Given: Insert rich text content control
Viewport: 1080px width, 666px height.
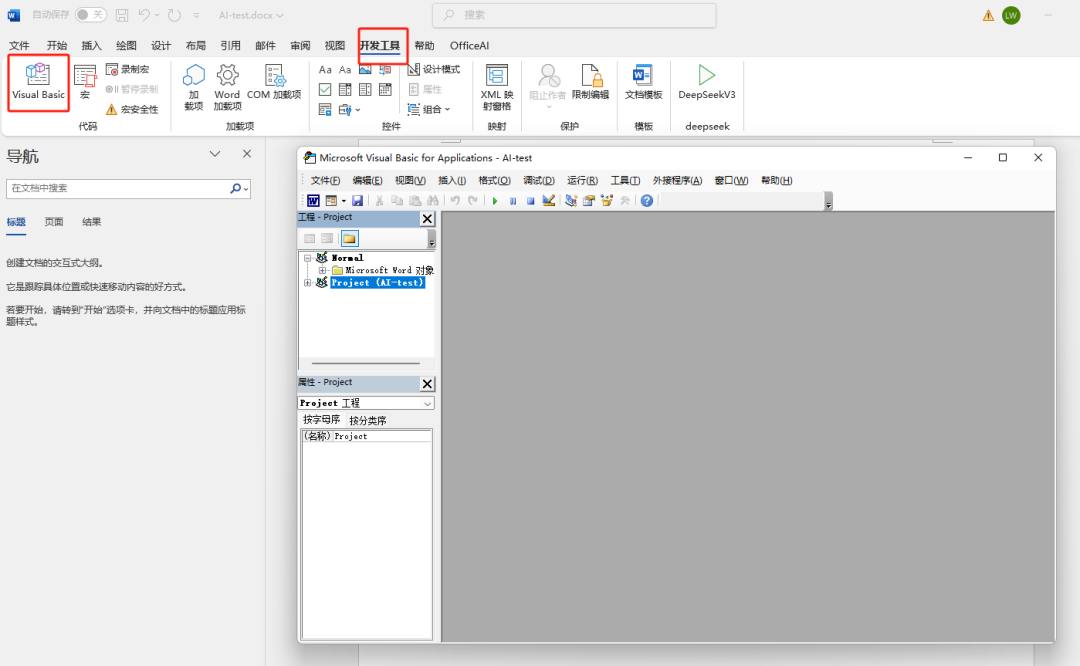Looking at the screenshot, I should [325, 70].
